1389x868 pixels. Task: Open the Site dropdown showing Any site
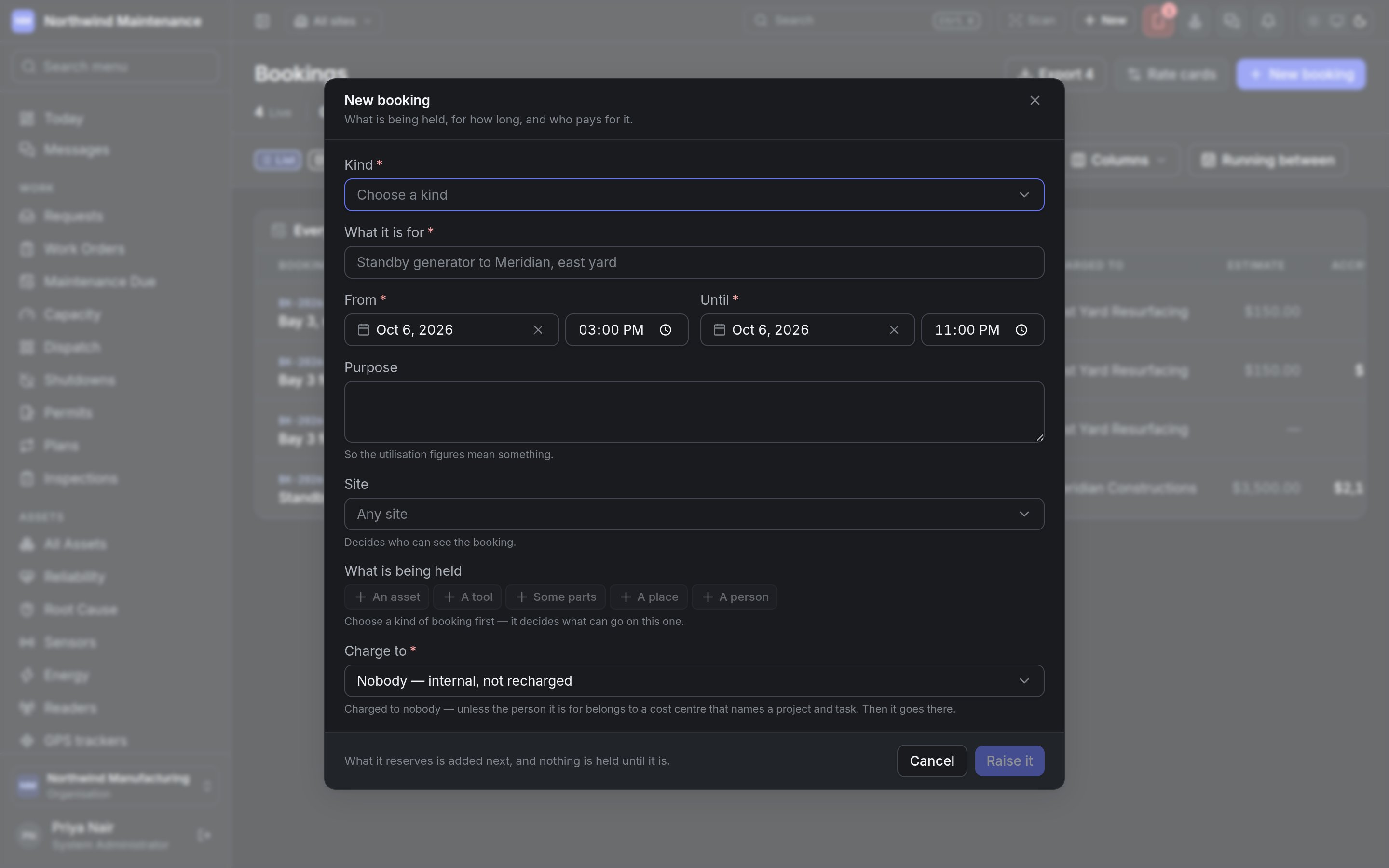click(694, 514)
